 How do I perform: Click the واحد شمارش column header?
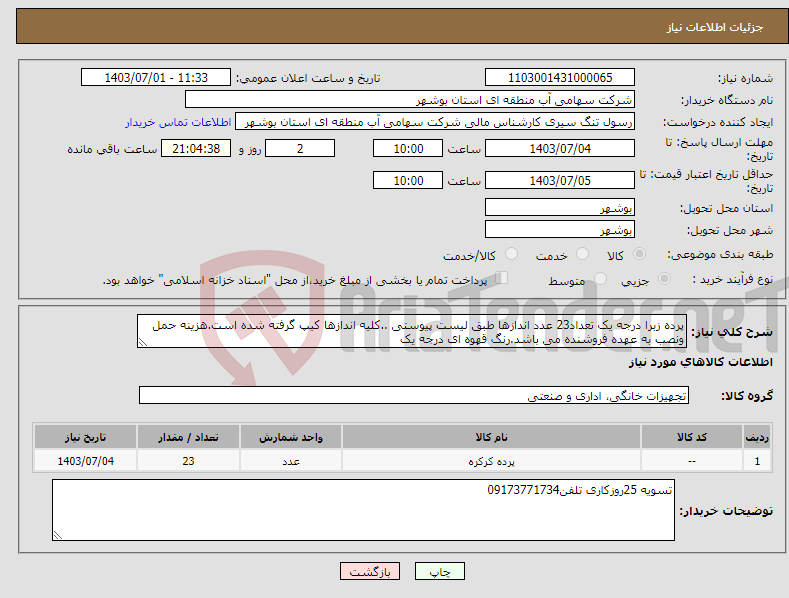click(x=291, y=437)
